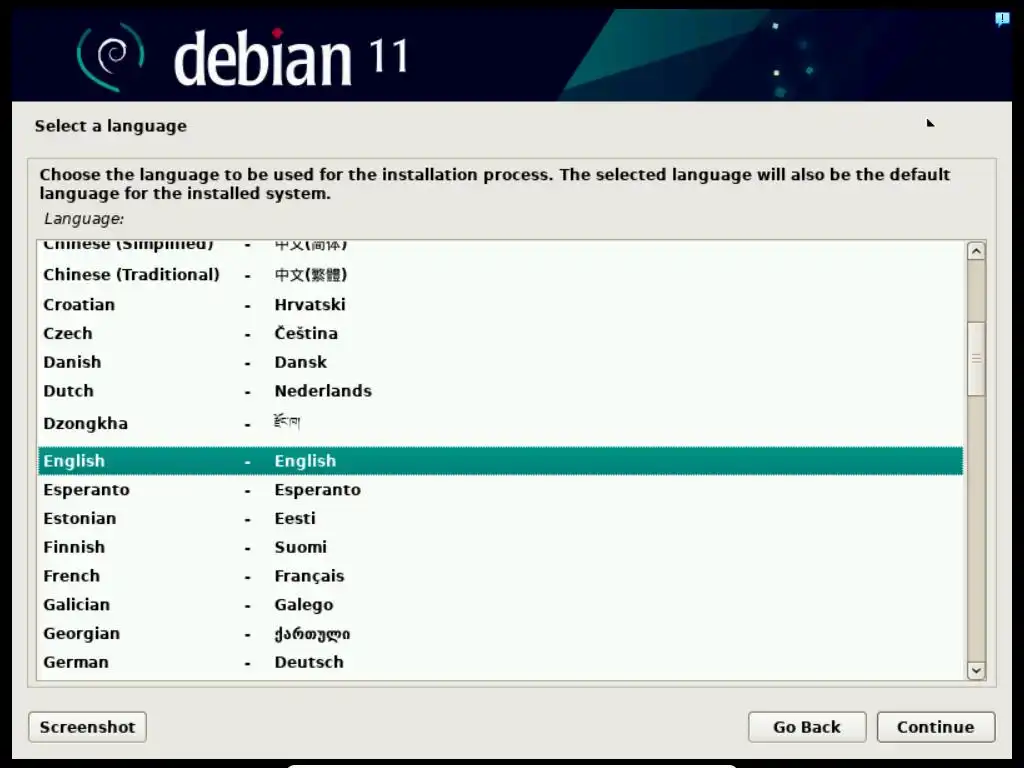Select Estonian - Eesti language
The height and width of the screenshot is (768, 1024).
tap(500, 519)
